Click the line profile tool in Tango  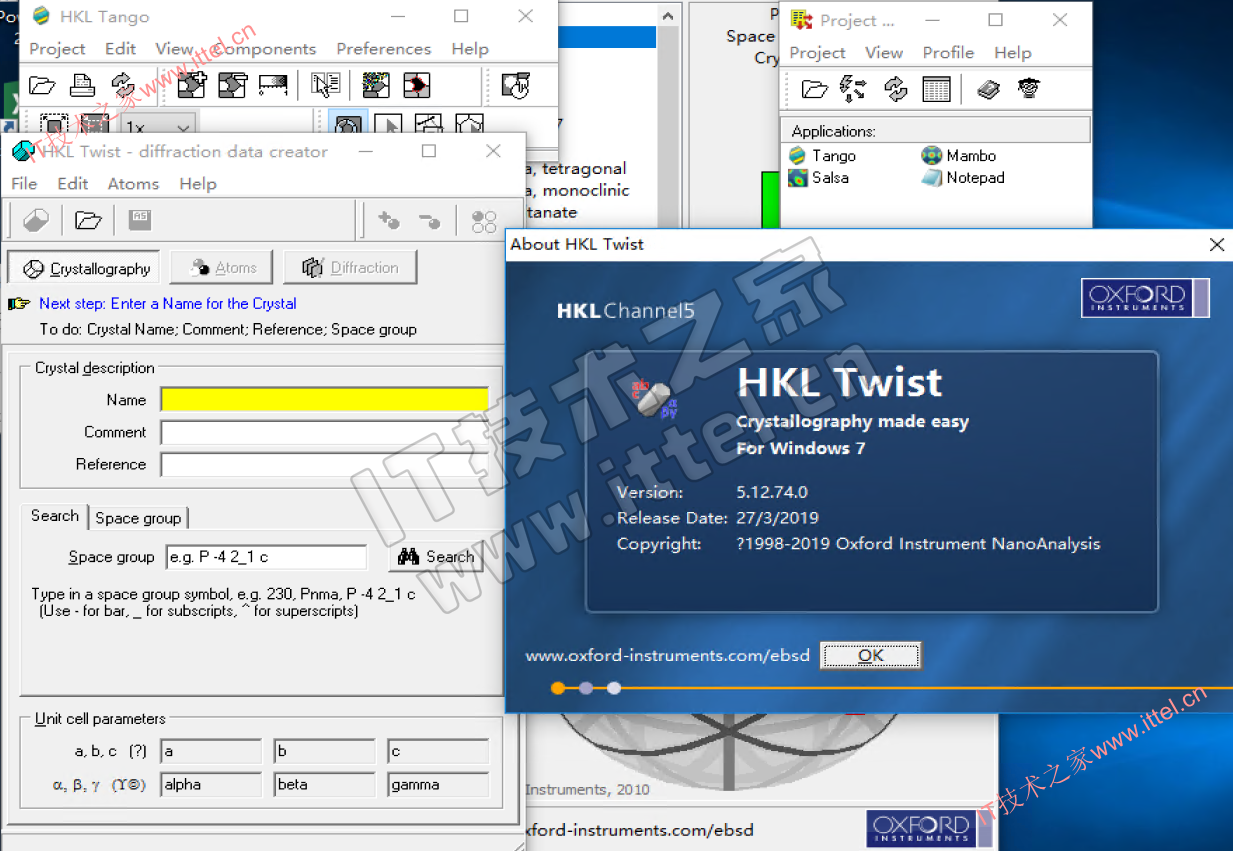(429, 125)
